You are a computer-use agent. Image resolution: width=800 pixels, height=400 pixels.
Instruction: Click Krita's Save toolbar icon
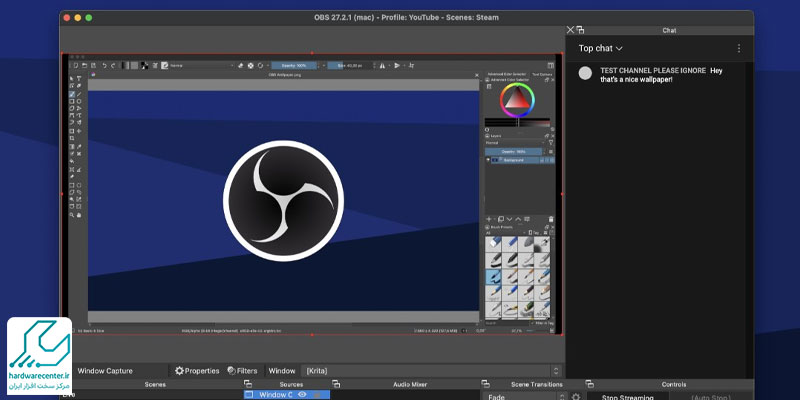94,65
